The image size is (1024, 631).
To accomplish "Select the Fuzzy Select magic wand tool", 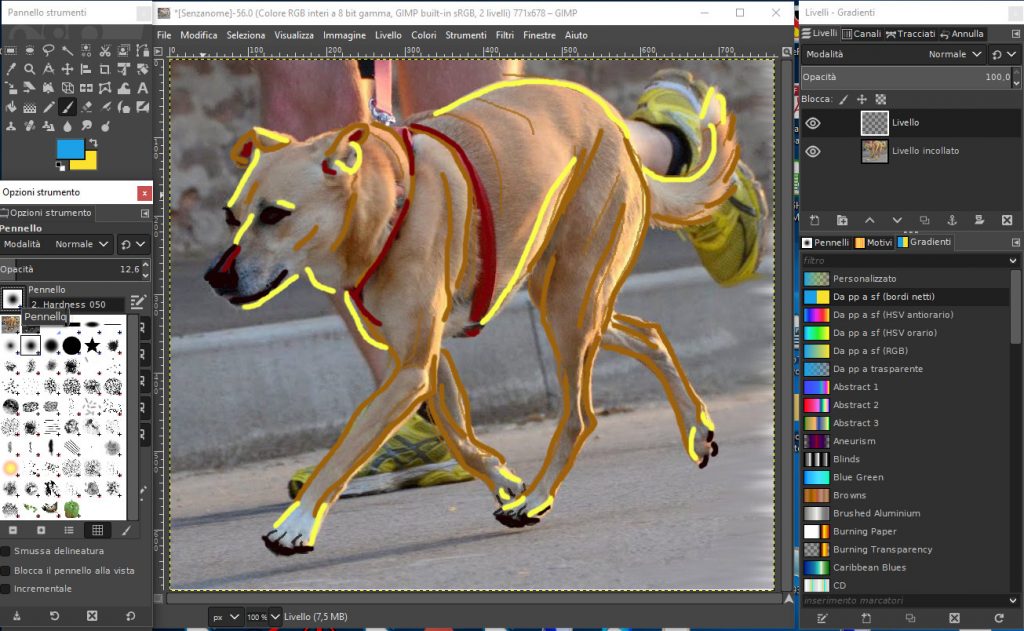I will [67, 50].
